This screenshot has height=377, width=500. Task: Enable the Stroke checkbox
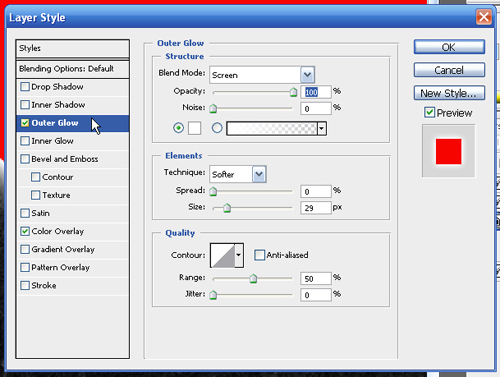25,285
